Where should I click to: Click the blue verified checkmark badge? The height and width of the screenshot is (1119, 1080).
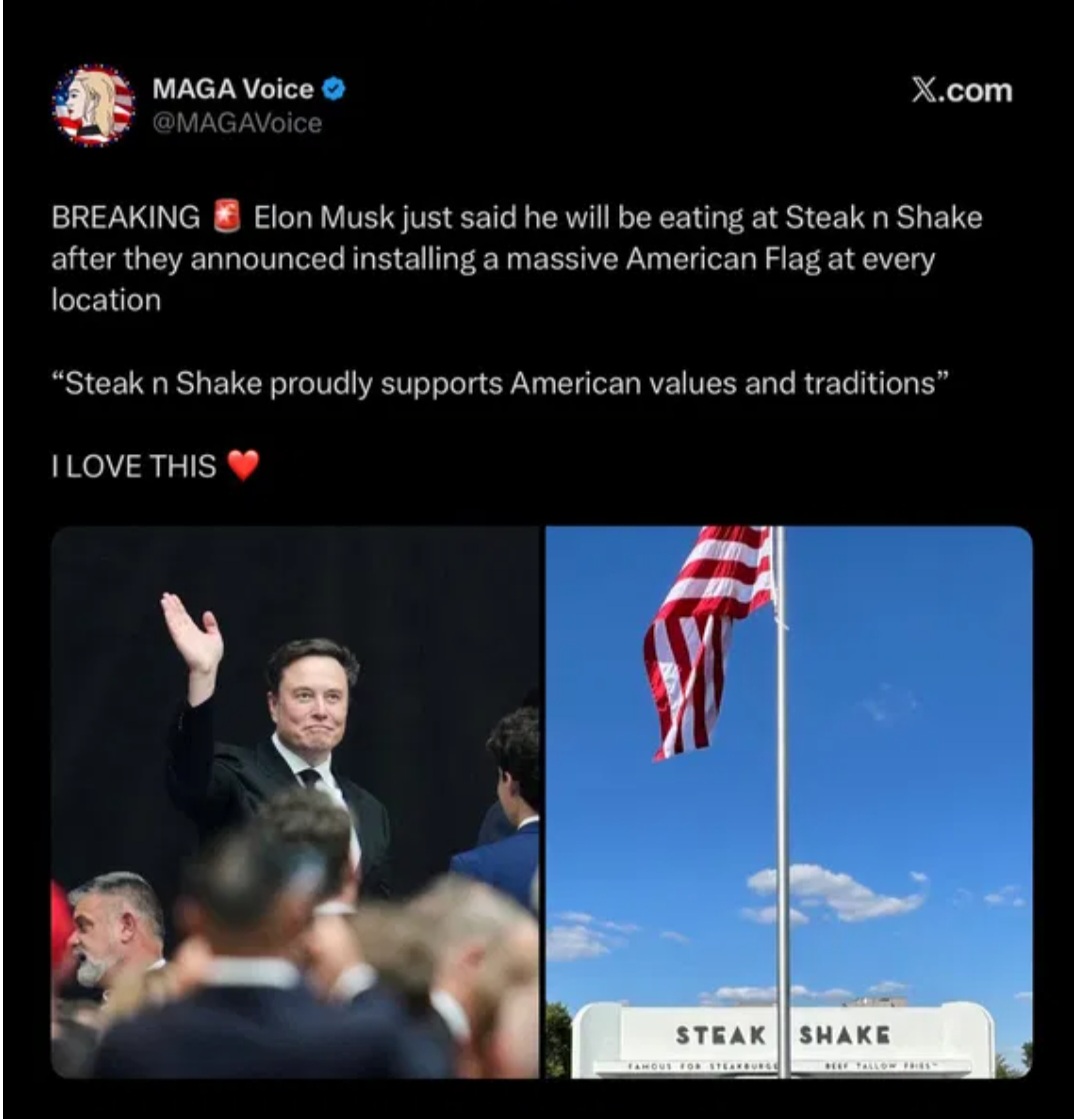(335, 89)
